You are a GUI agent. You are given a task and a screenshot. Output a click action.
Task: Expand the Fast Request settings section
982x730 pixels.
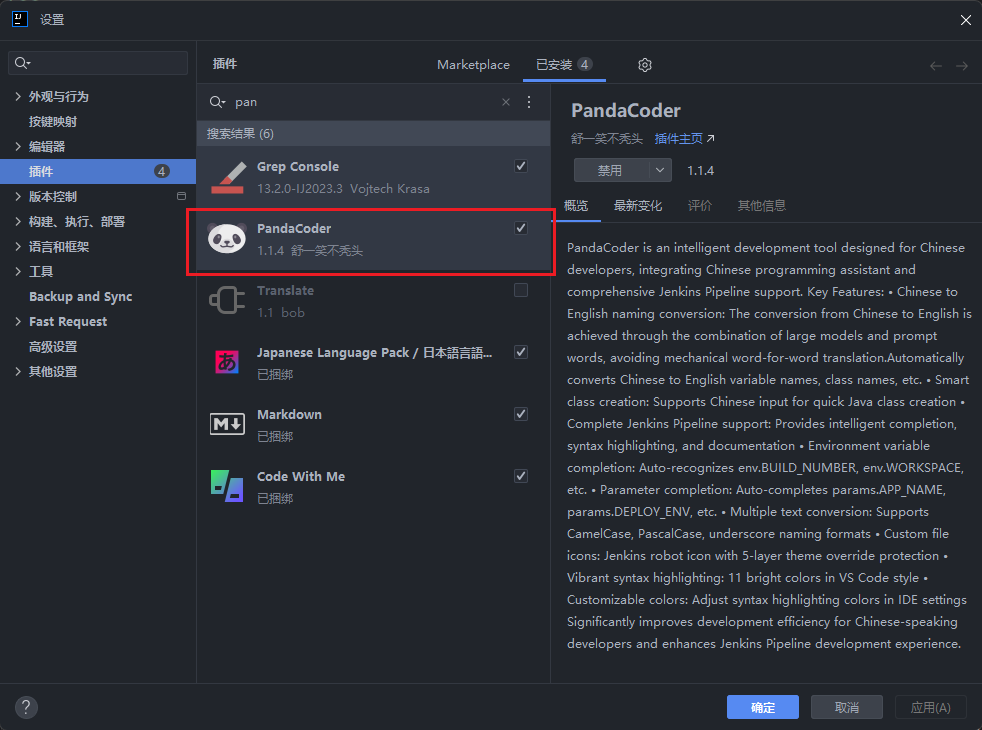pyautogui.click(x=18, y=322)
